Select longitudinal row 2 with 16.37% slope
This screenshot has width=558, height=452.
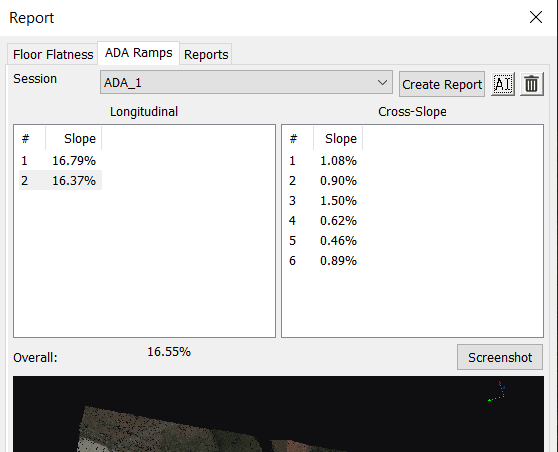[60, 180]
